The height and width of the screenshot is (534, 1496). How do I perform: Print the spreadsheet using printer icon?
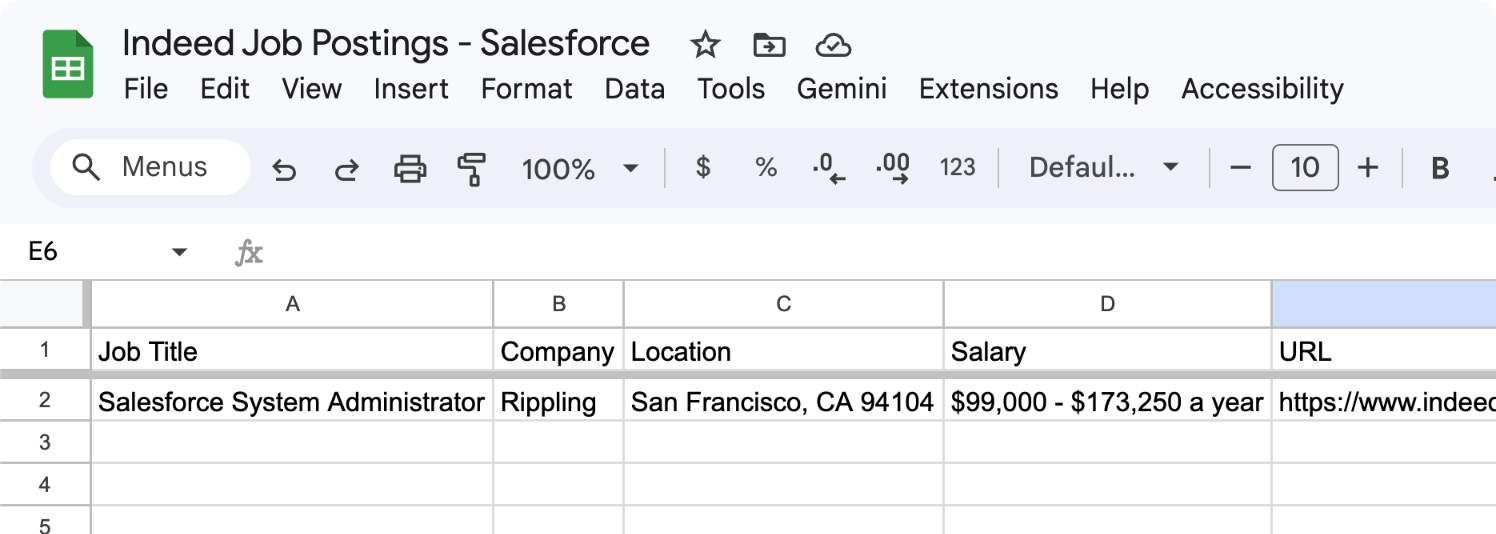(410, 168)
